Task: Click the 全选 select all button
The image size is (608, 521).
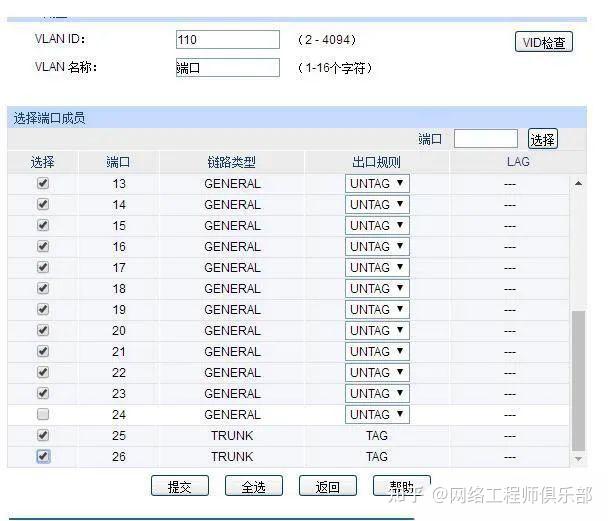Action: [253, 487]
